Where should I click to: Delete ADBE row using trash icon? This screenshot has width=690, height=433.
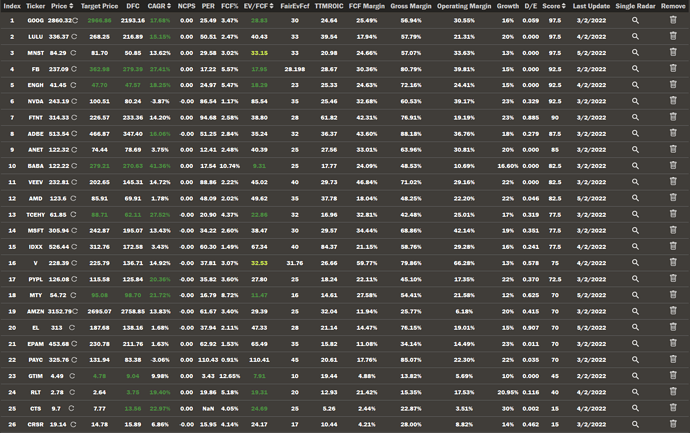(x=673, y=133)
